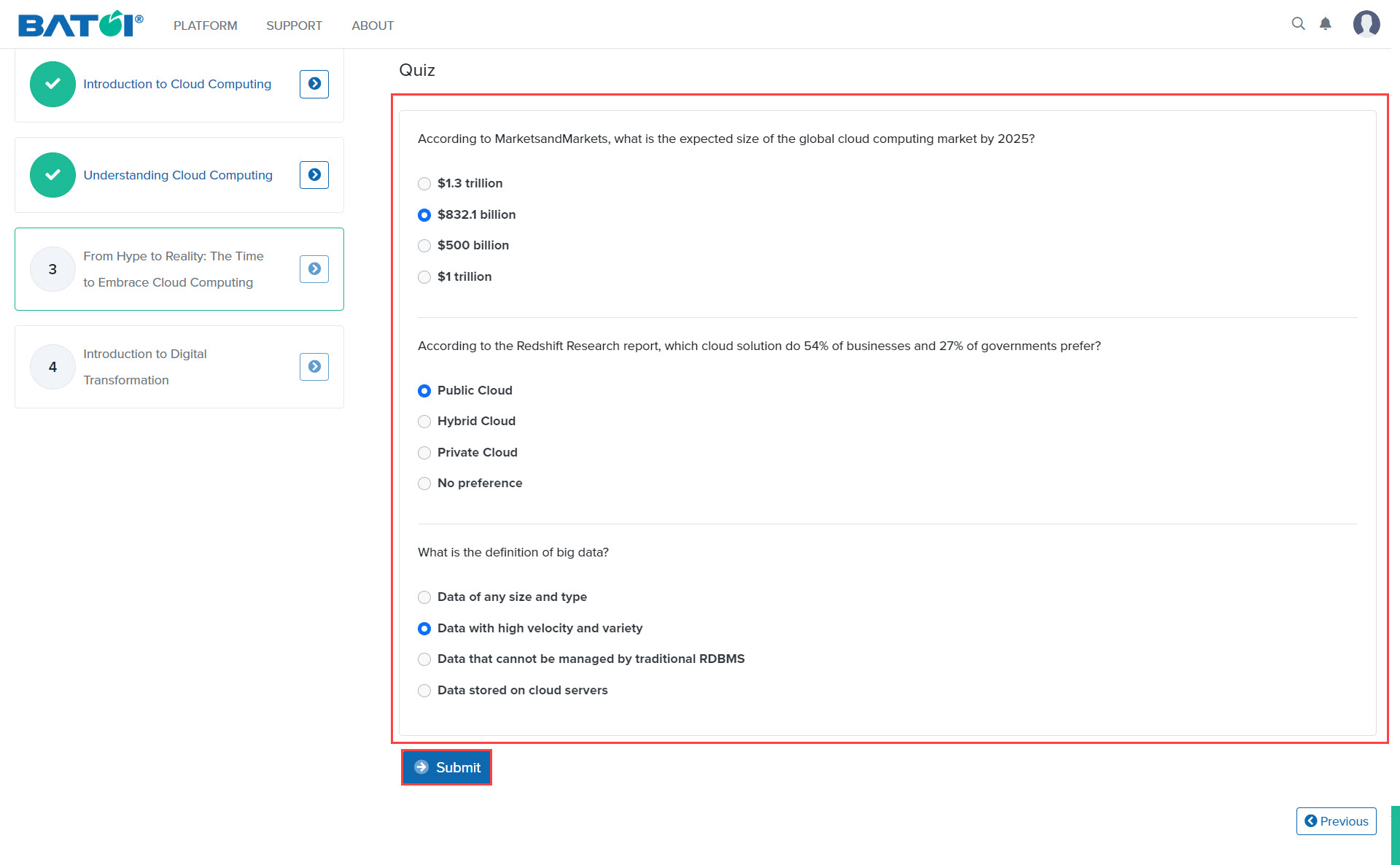
Task: Select the $1.3 trillion radio button
Action: [424, 183]
